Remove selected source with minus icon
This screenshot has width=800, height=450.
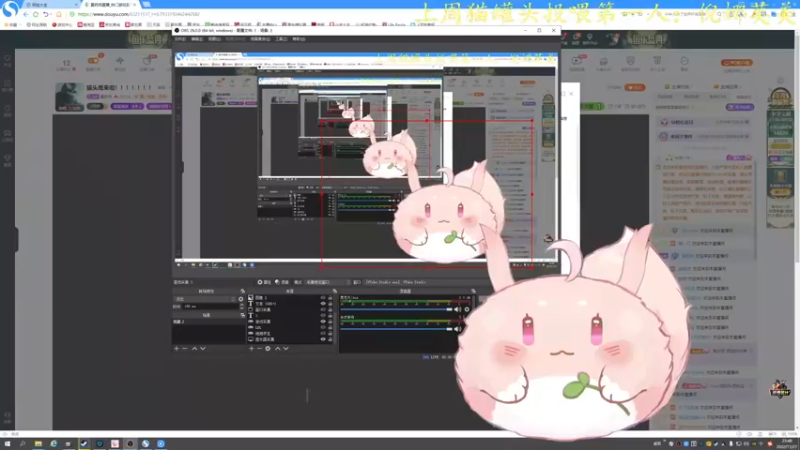[259, 348]
